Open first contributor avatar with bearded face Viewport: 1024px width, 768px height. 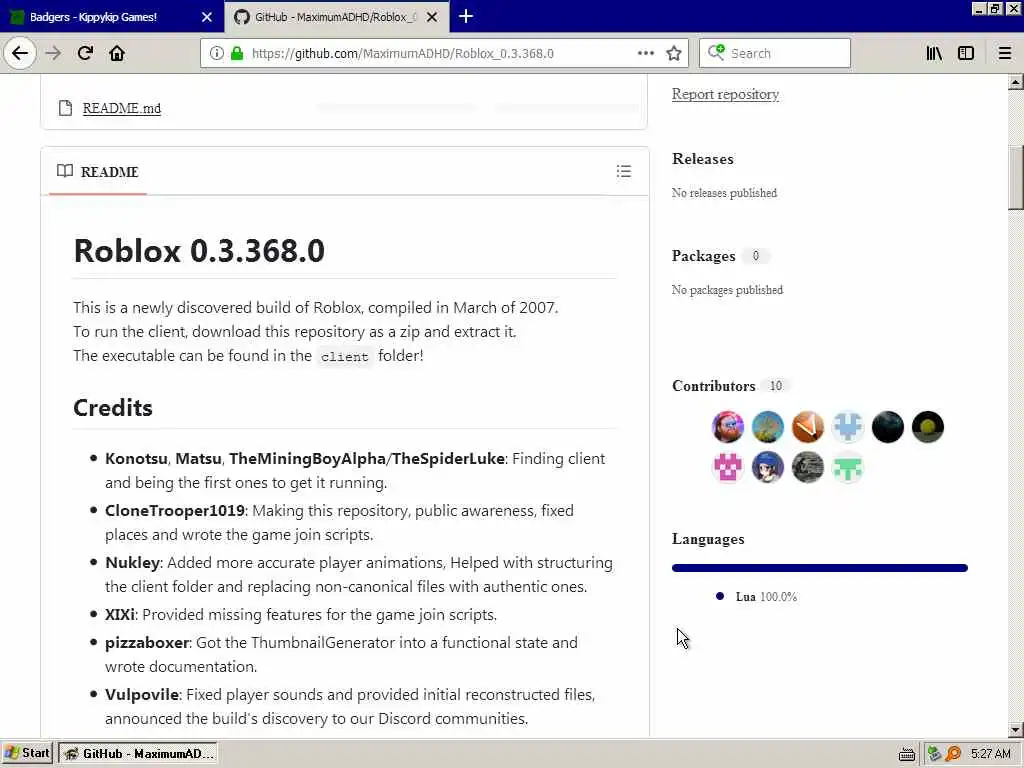coord(728,427)
